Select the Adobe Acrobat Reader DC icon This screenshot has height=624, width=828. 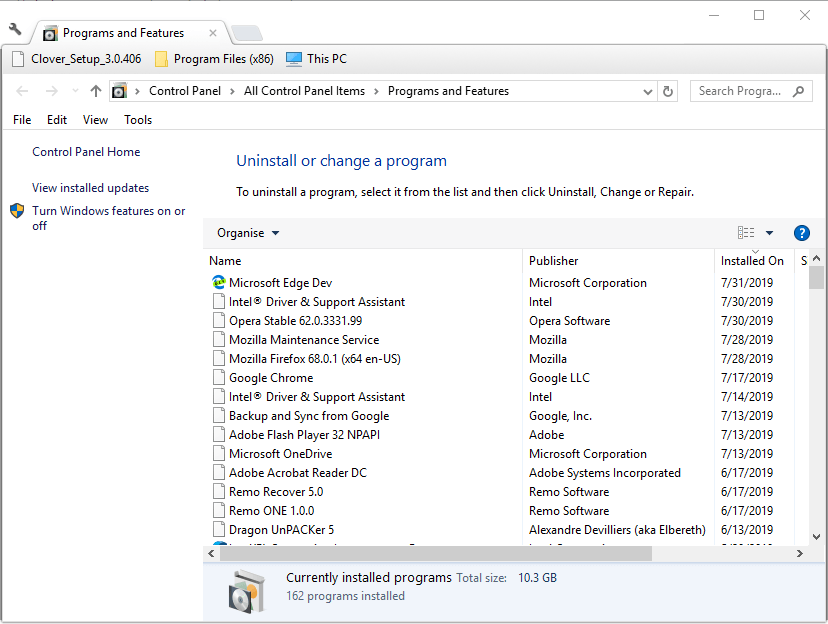(219, 472)
